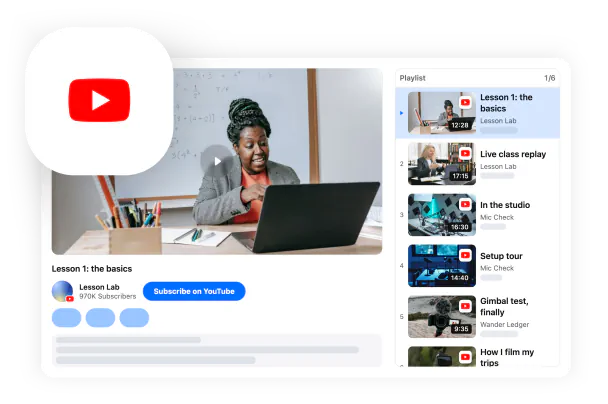The height and width of the screenshot is (404, 608).
Task: Click Mic Check under Setup tour
Action: click(x=497, y=268)
